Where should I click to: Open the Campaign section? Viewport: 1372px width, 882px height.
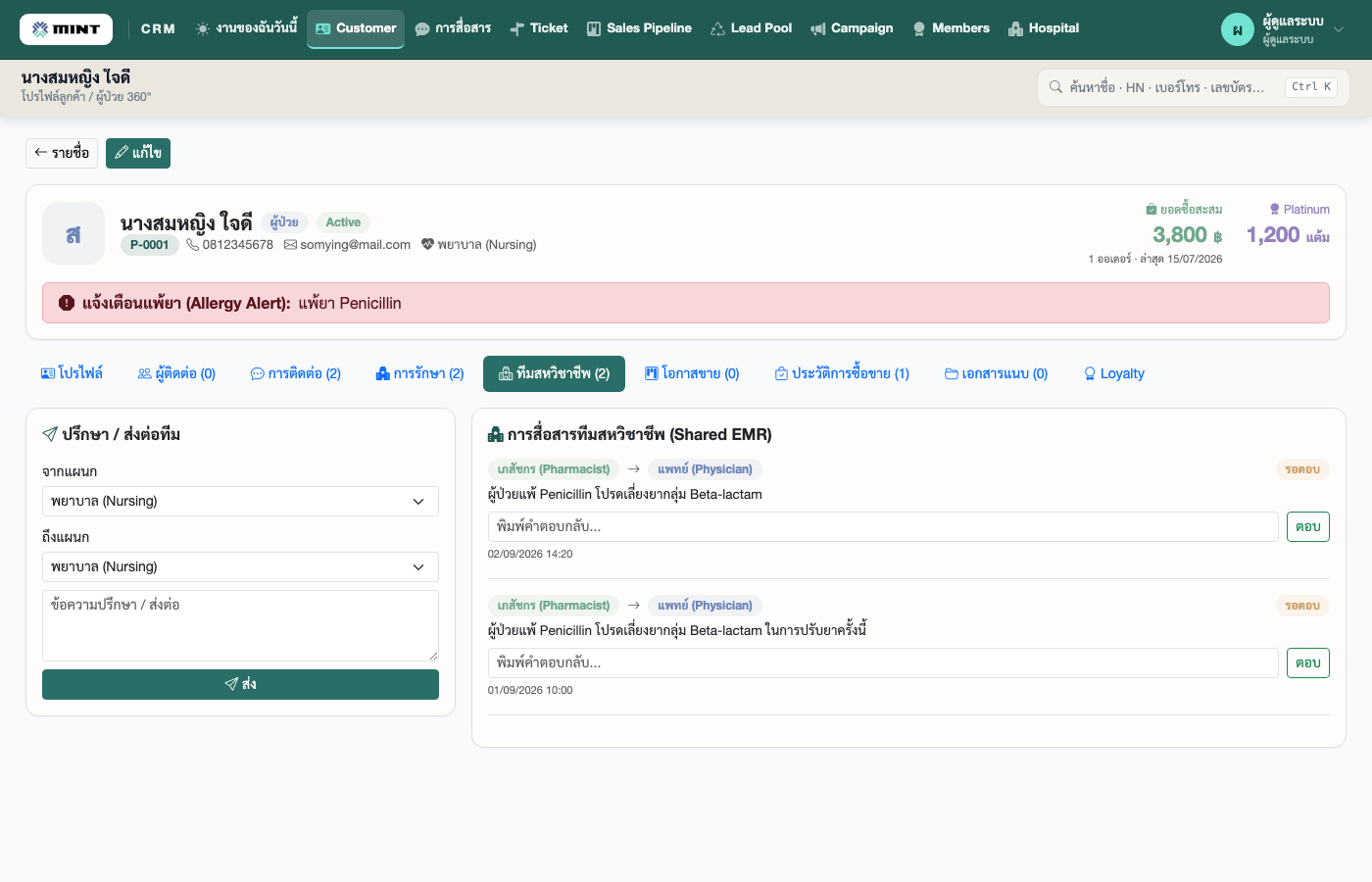coord(852,28)
